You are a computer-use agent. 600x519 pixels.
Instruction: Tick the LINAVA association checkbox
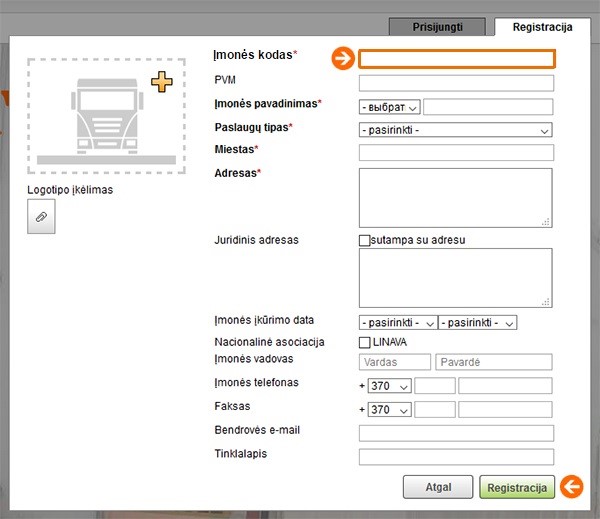click(364, 342)
